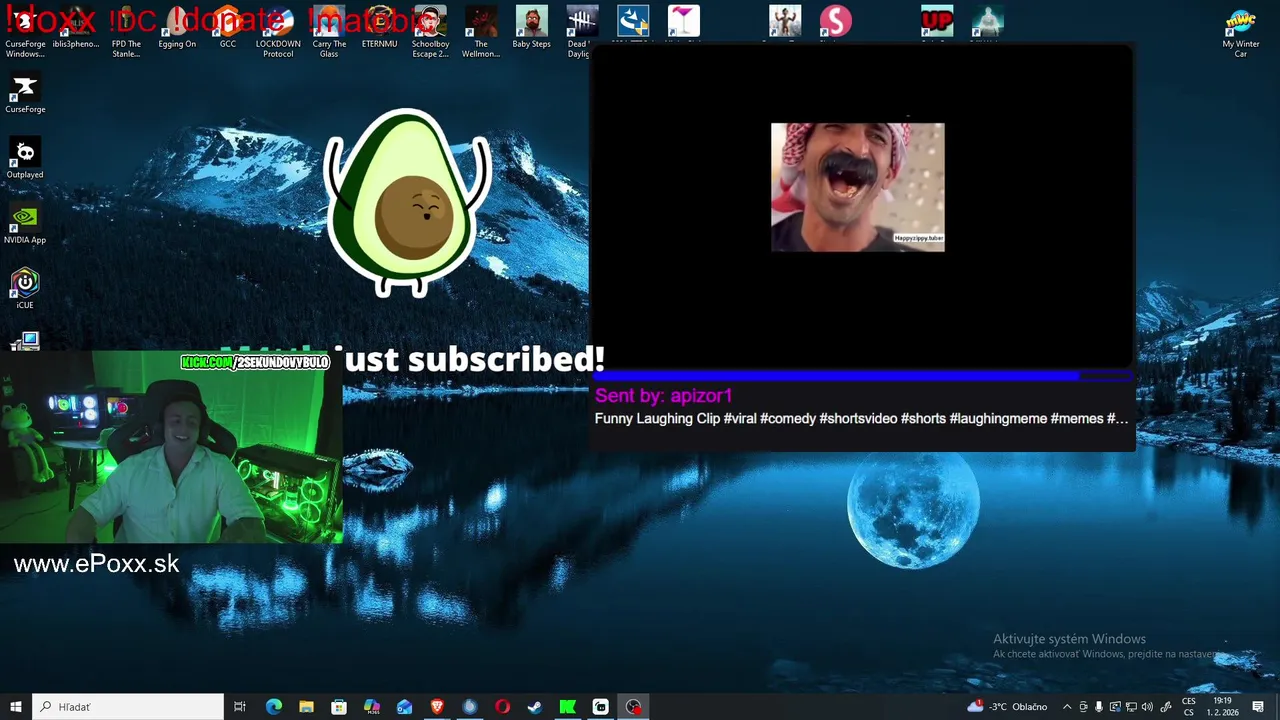This screenshot has height=720, width=1280.
Task: Click the Meet Now tray icon
Action: (x=1083, y=707)
